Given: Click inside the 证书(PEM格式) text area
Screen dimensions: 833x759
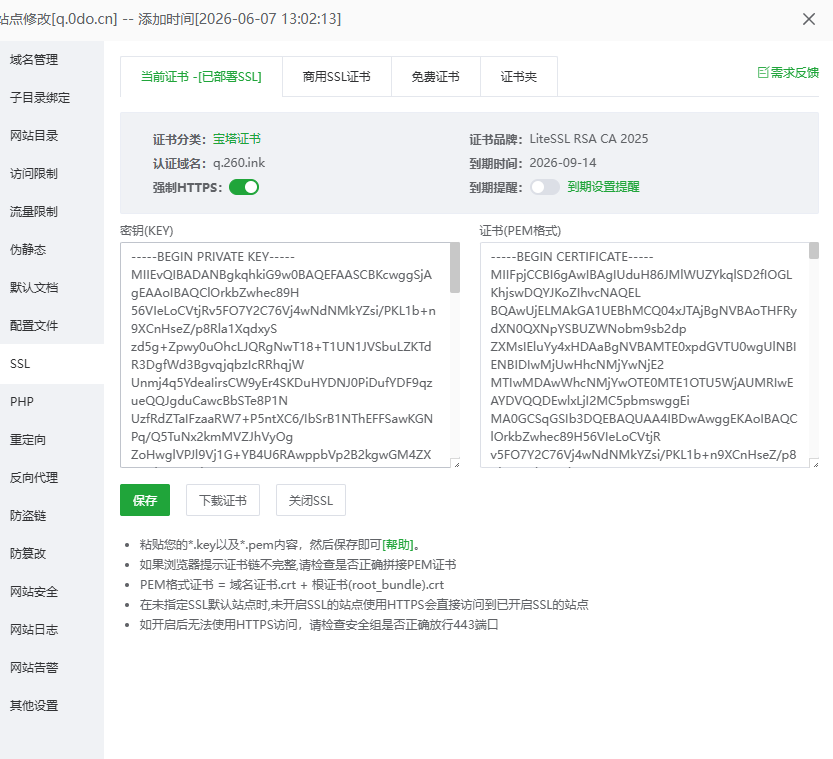Looking at the screenshot, I should (644, 355).
